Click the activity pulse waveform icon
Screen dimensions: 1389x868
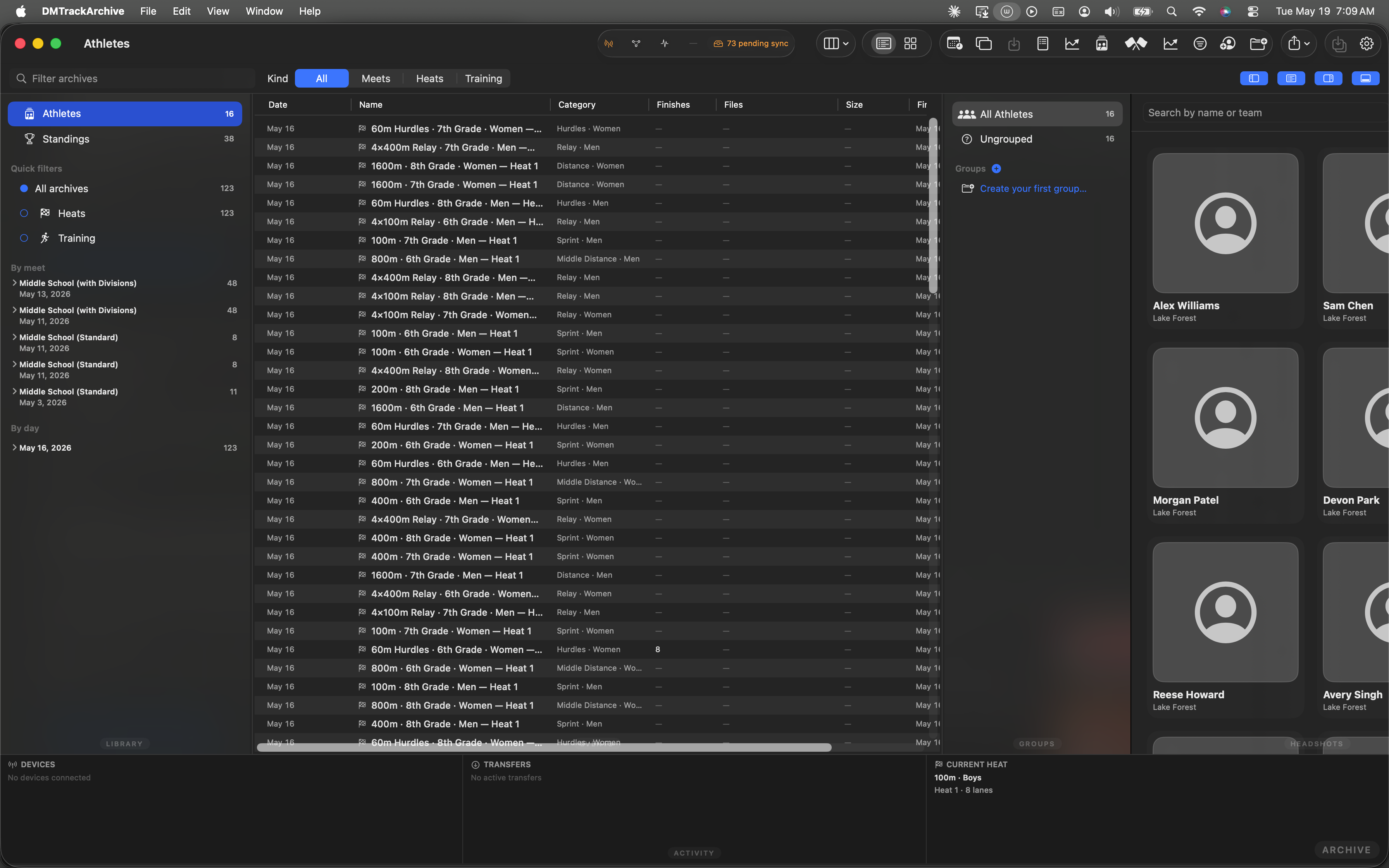click(665, 44)
